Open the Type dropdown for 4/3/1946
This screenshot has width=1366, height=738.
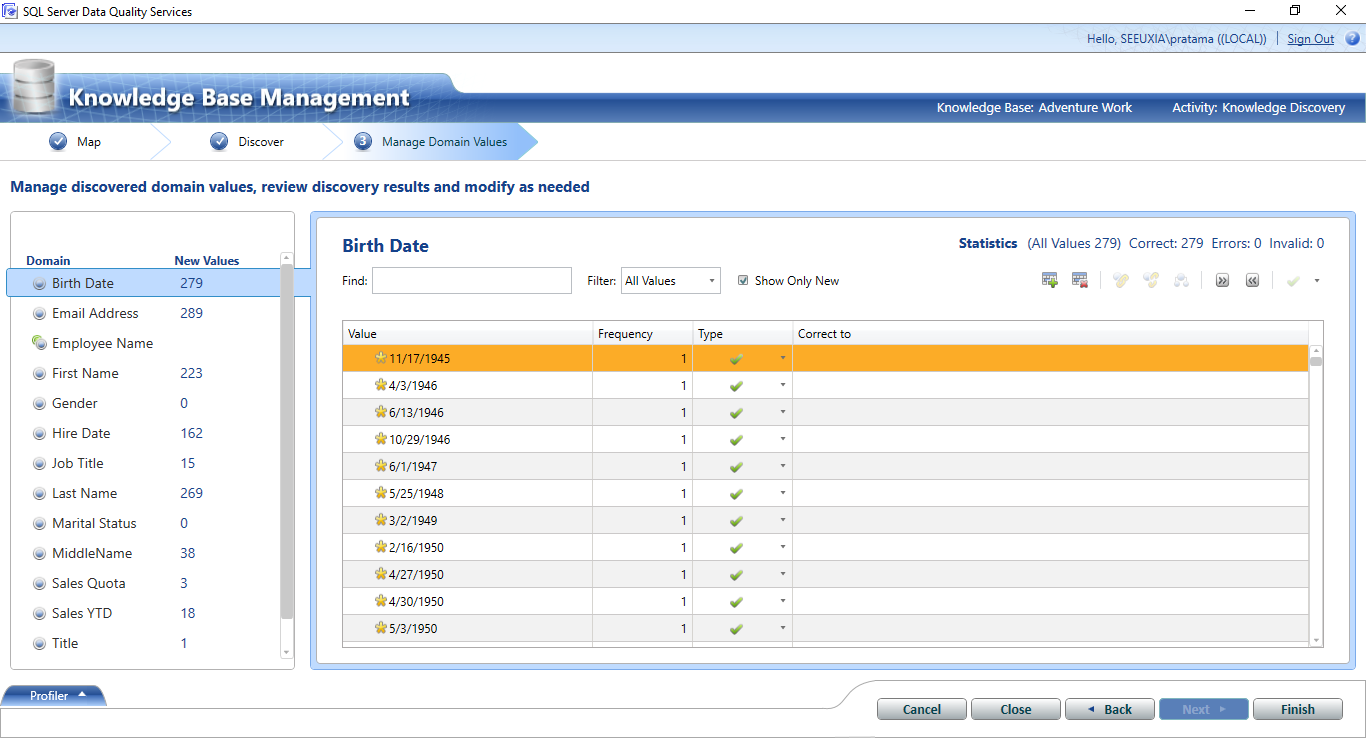(783, 385)
